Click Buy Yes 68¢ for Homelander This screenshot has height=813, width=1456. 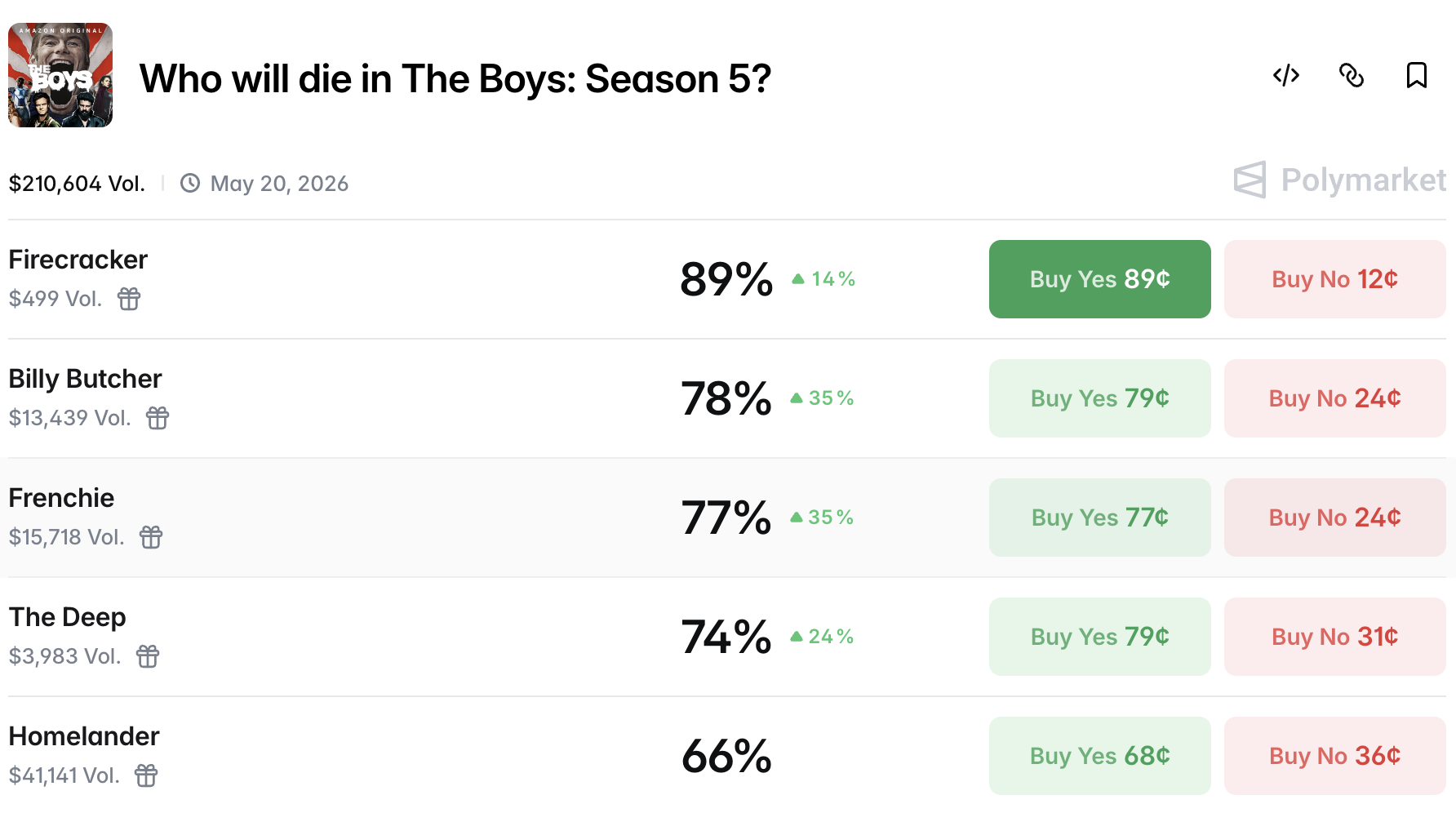click(x=1099, y=756)
